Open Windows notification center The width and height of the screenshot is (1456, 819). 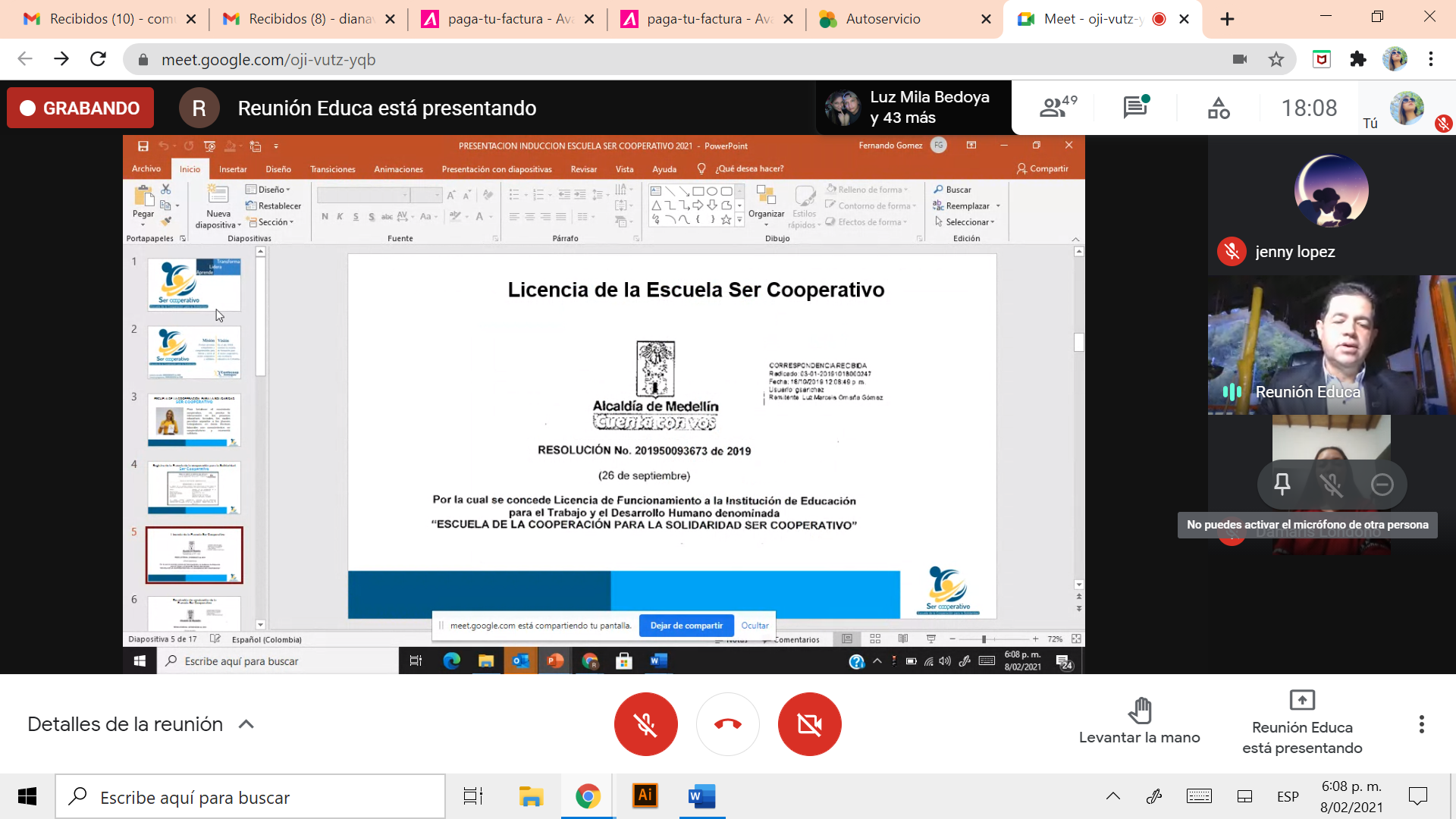[x=1417, y=796]
